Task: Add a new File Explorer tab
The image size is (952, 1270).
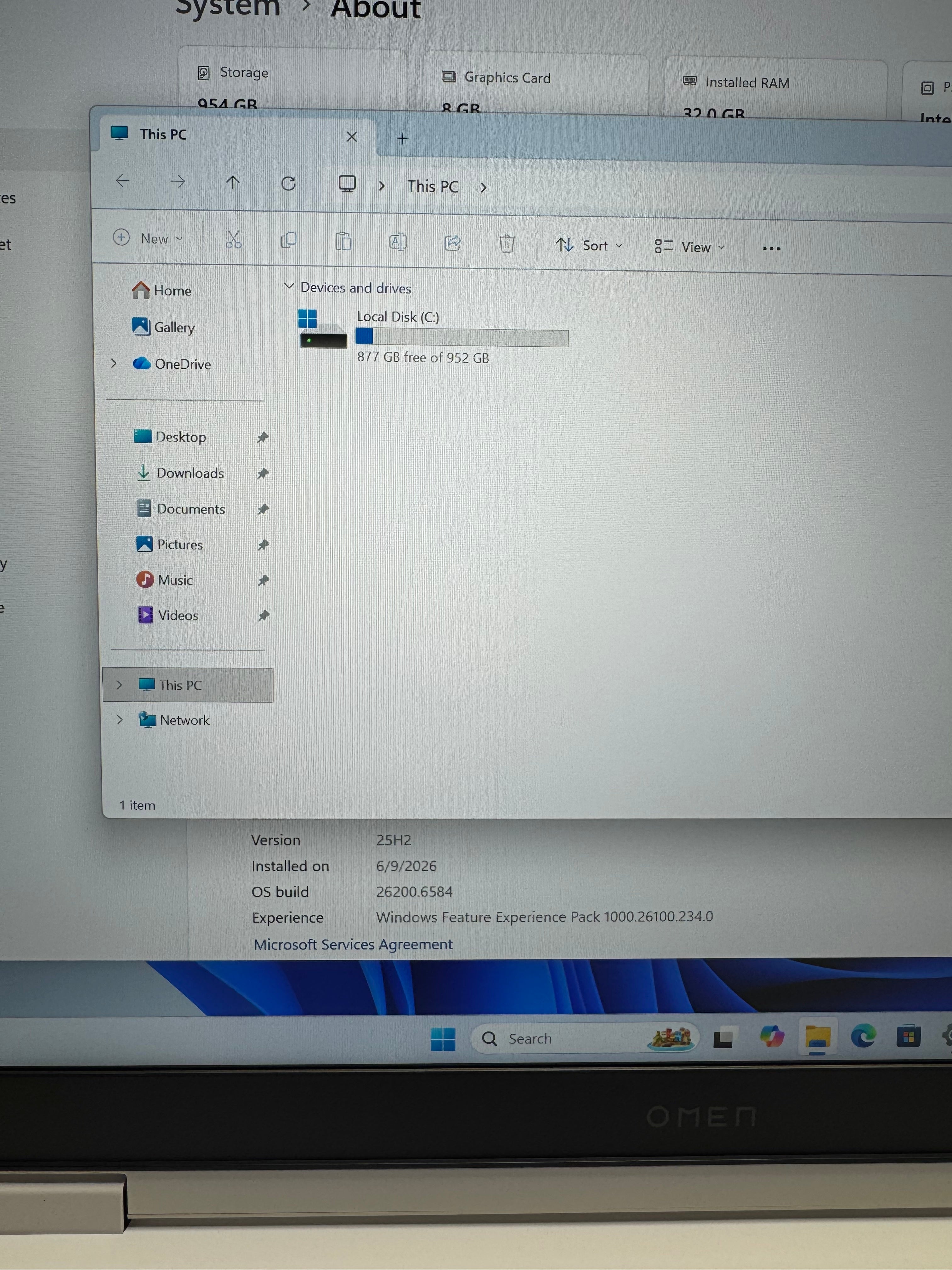Action: point(403,138)
